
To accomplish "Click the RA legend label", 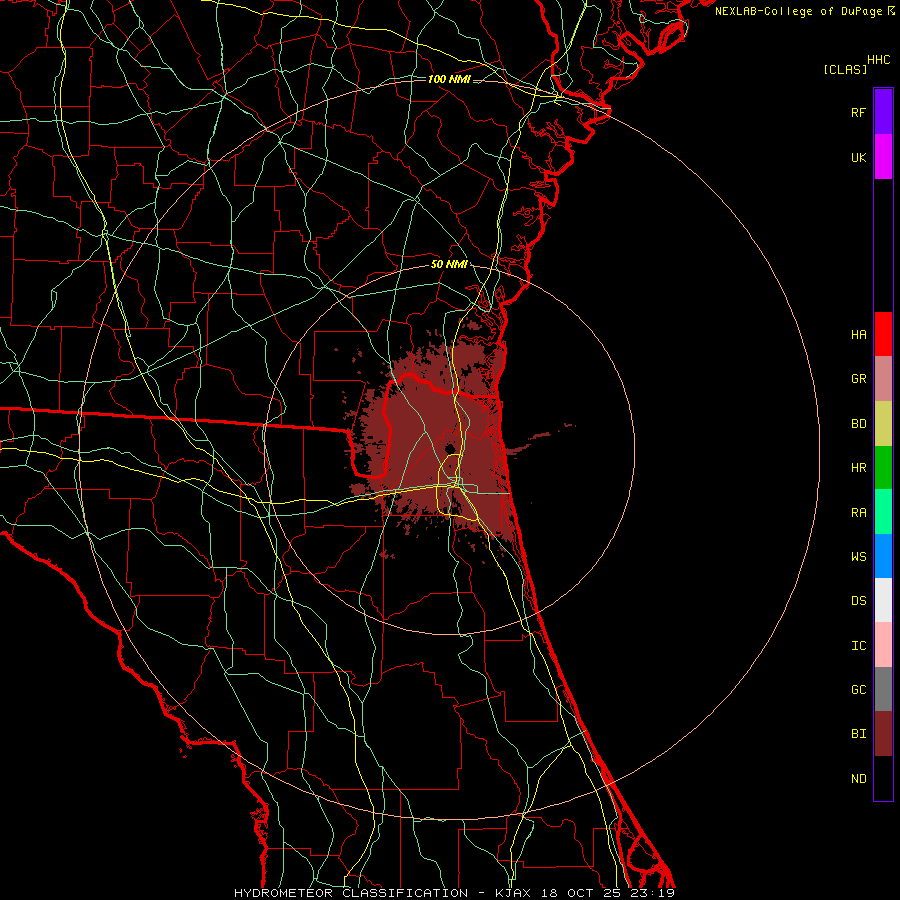I will 858,513.
